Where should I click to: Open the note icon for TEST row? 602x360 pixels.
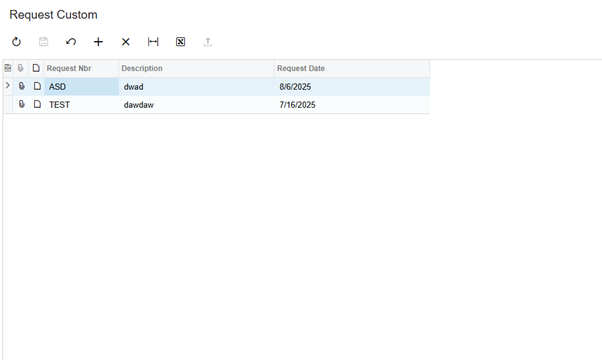(x=37, y=104)
